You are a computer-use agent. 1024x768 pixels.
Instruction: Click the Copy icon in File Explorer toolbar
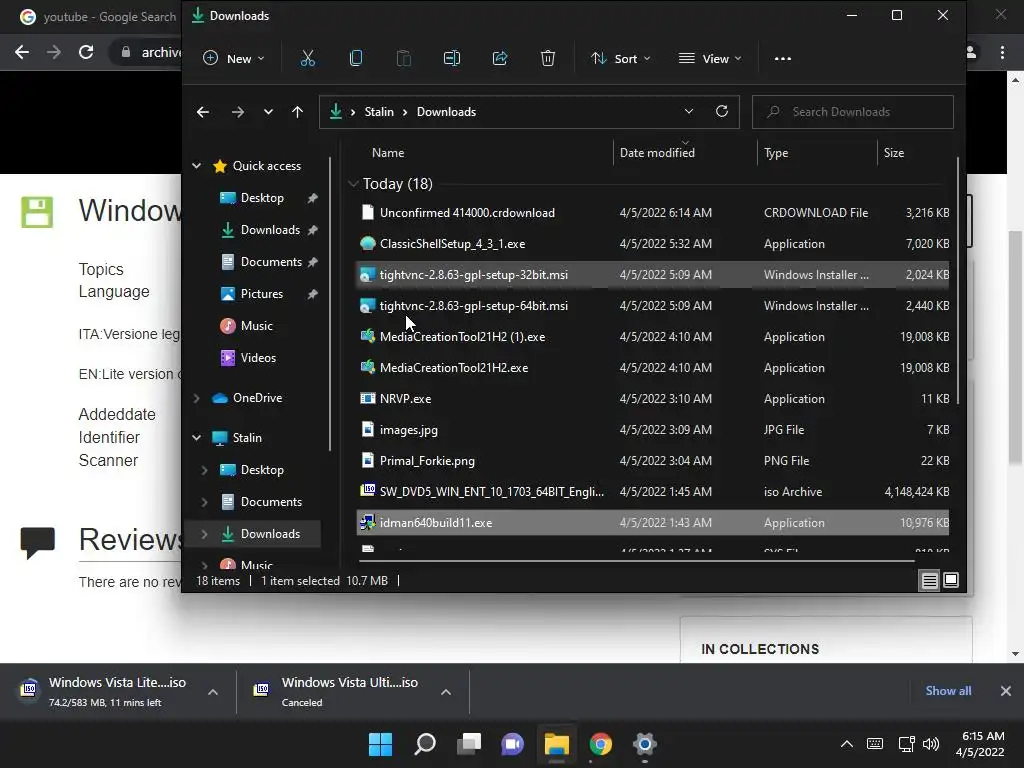[x=356, y=59]
